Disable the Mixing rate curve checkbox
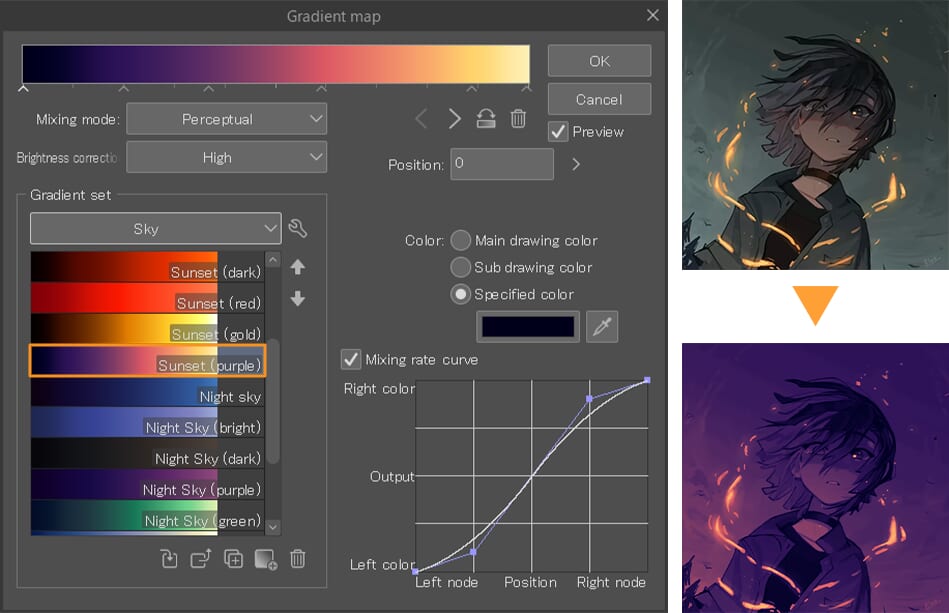This screenshot has width=949, height=613. tap(351, 359)
